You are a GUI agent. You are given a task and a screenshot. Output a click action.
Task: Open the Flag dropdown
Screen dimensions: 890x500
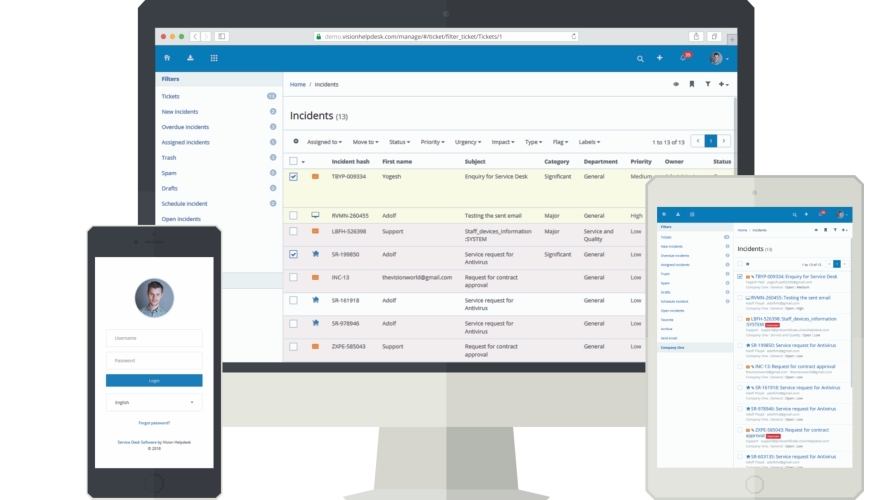[561, 142]
